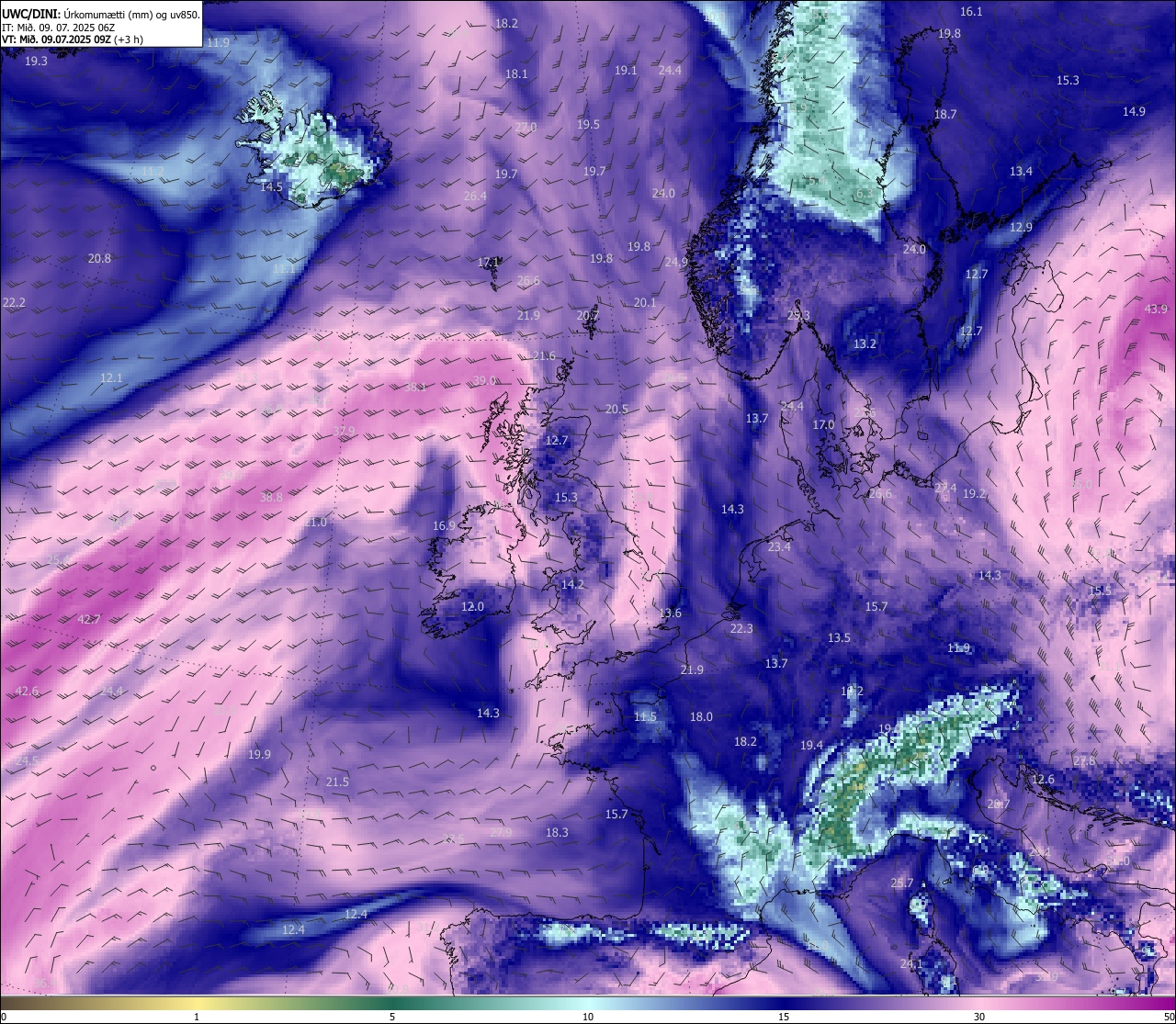Click the 13.2 value over southern Sweden
The image size is (1176, 1024).
[x=865, y=344]
